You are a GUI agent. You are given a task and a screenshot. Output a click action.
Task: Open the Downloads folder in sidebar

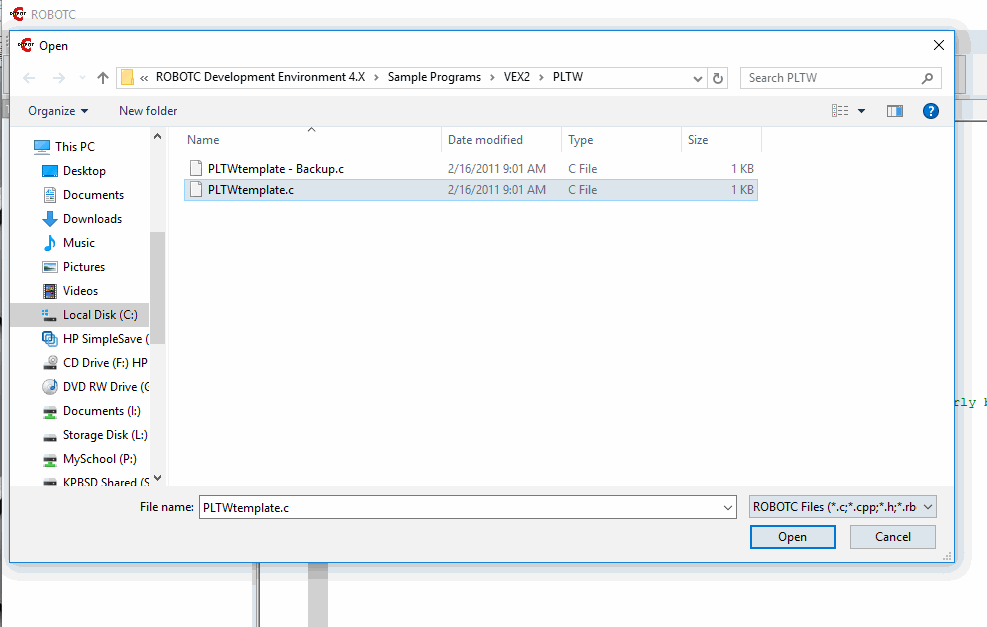[92, 219]
